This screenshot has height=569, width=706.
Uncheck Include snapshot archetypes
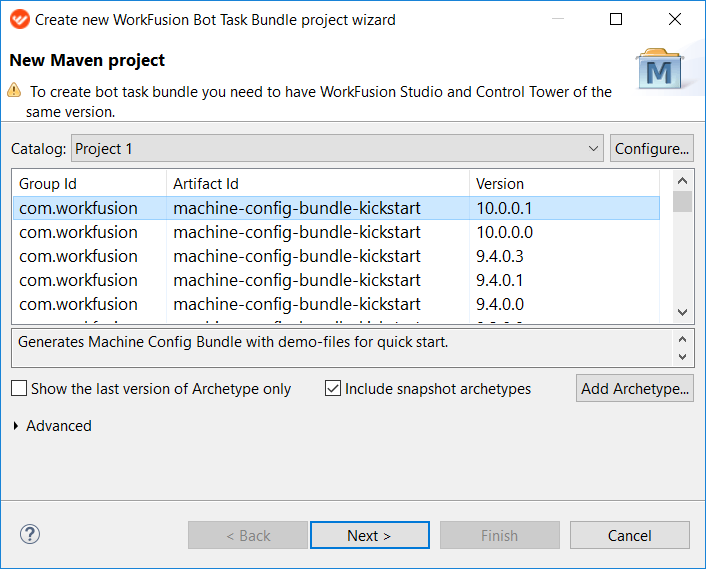(333, 388)
